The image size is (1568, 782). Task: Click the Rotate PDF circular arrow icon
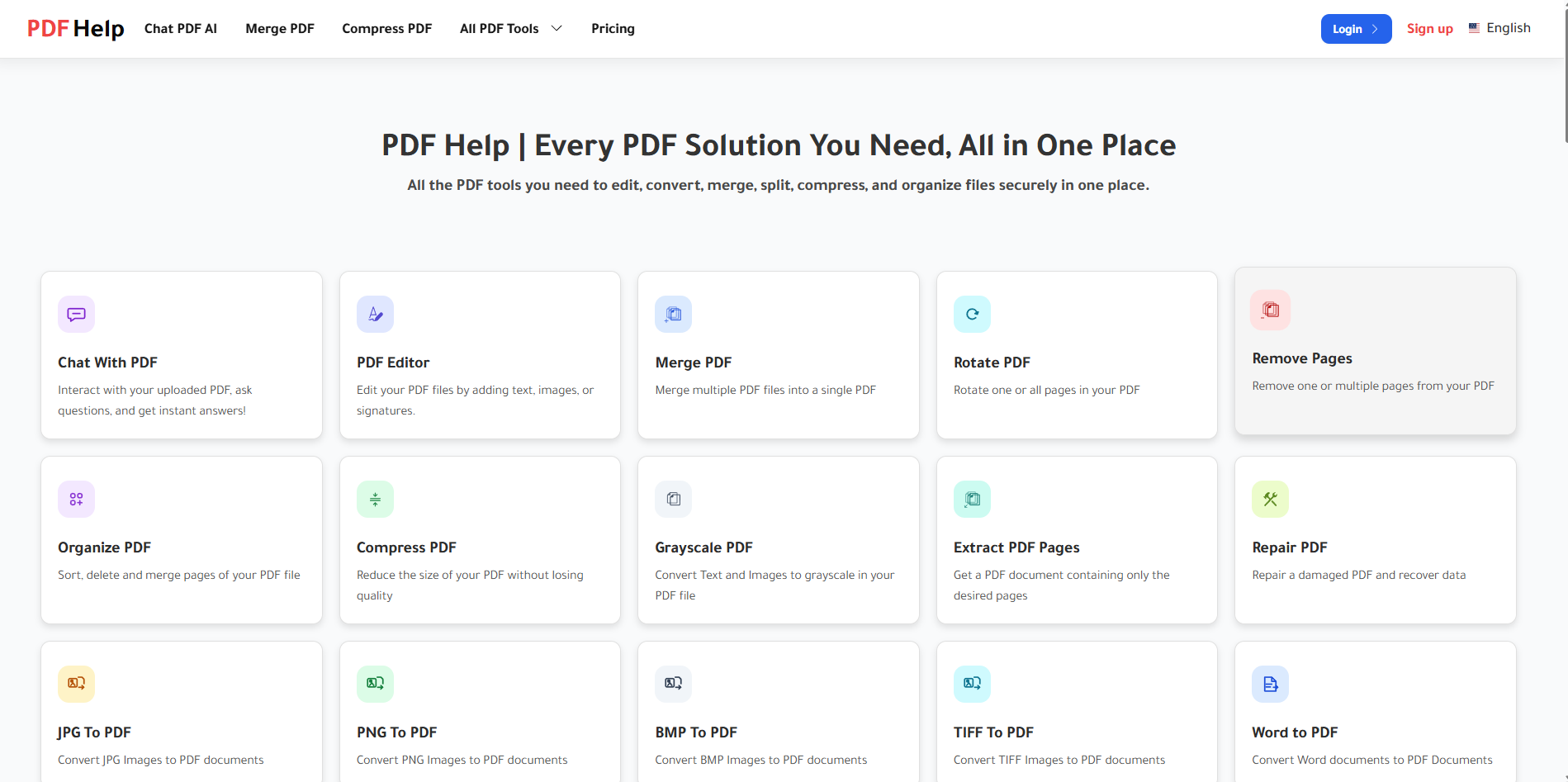coord(972,315)
